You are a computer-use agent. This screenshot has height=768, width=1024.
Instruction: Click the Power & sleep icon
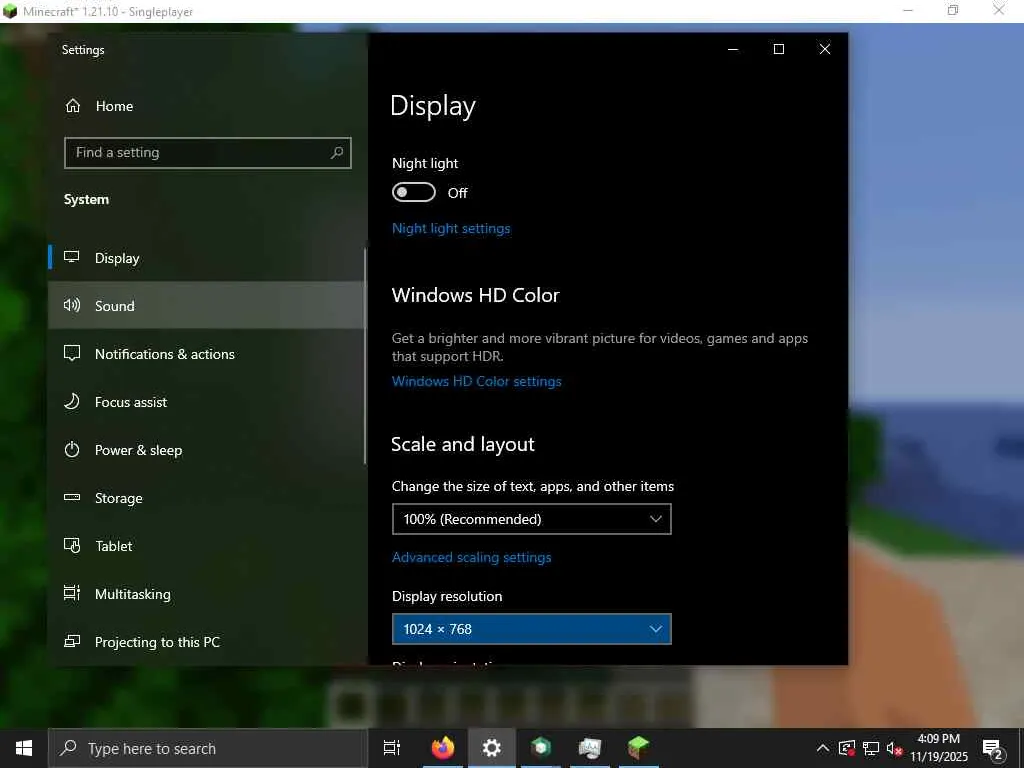(x=72, y=449)
